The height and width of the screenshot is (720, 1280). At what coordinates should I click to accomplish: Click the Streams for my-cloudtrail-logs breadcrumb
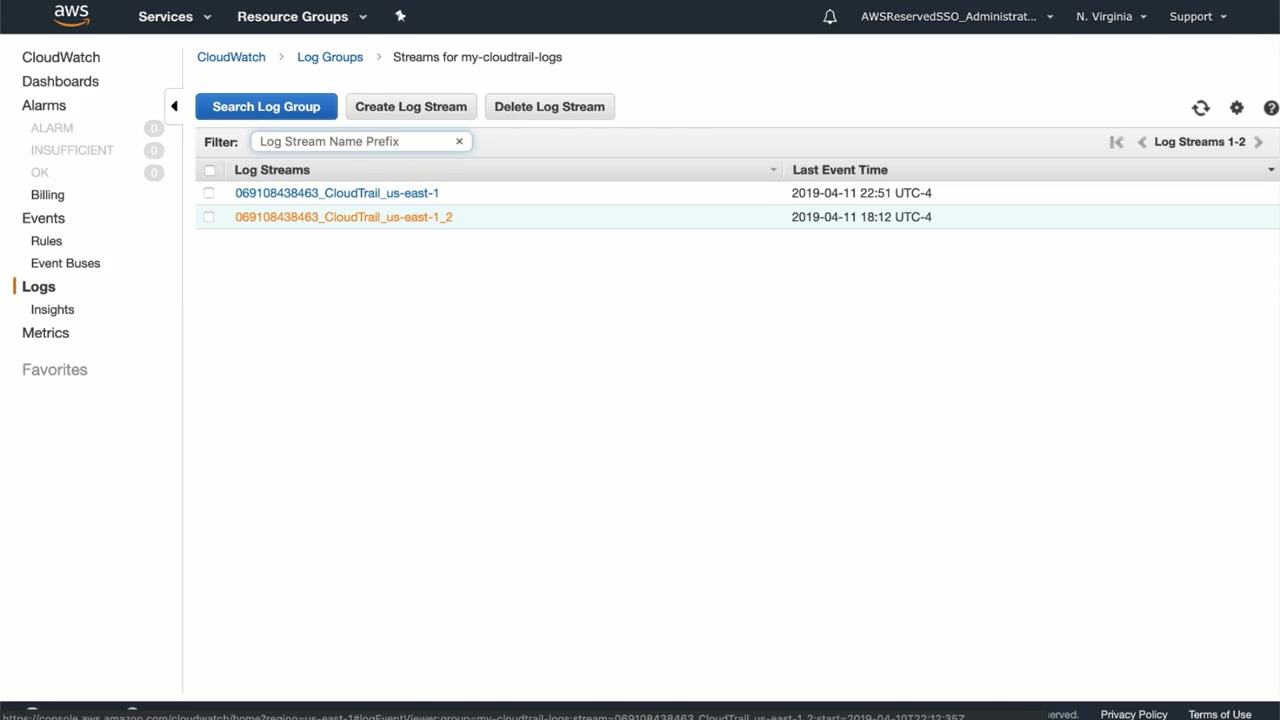pos(477,57)
